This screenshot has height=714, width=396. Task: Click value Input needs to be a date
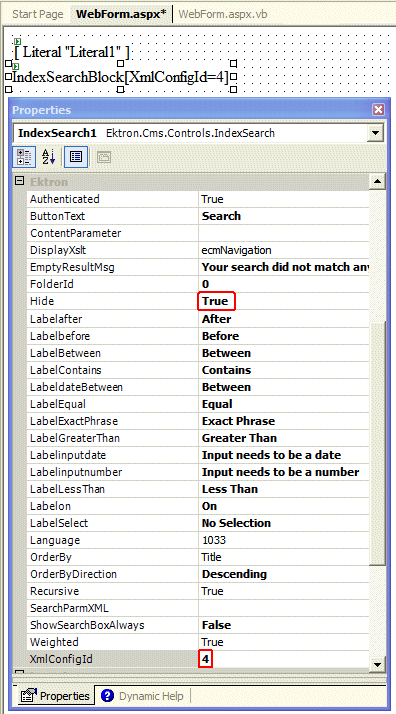click(271, 455)
